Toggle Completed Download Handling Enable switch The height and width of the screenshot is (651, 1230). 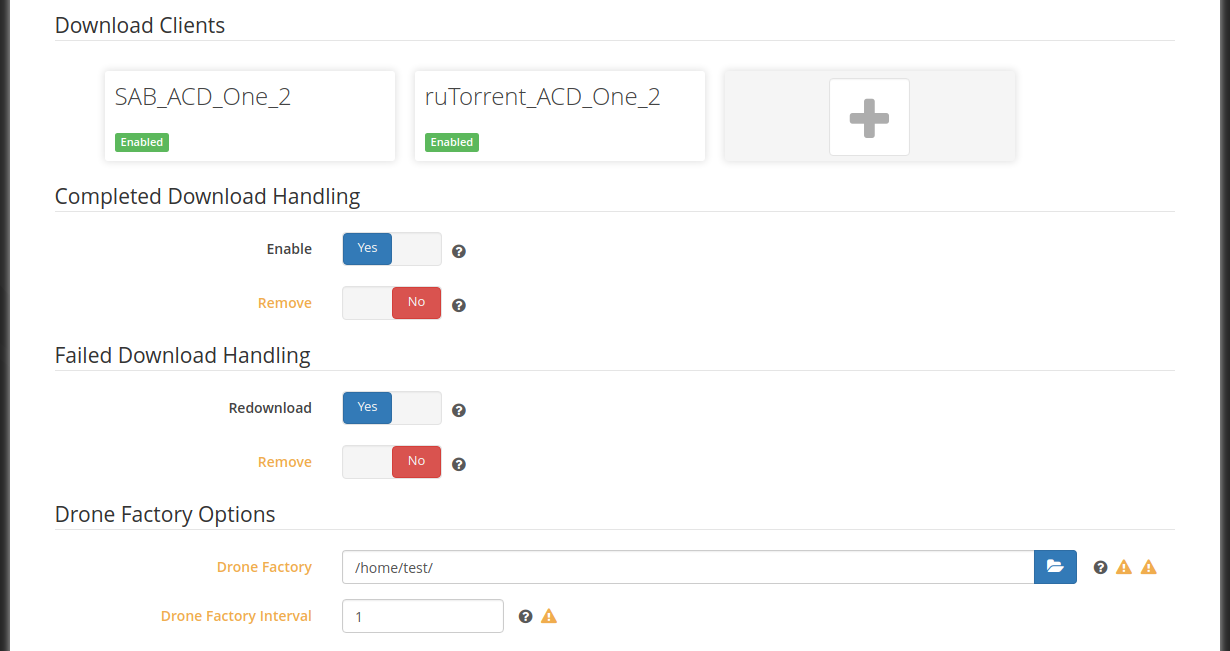392,249
